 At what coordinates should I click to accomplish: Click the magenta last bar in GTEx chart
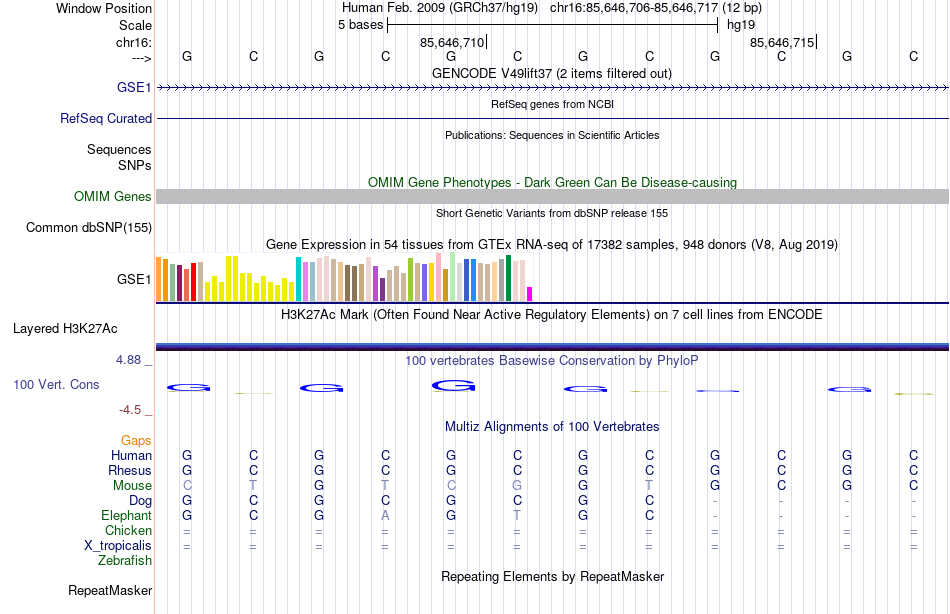(530, 294)
